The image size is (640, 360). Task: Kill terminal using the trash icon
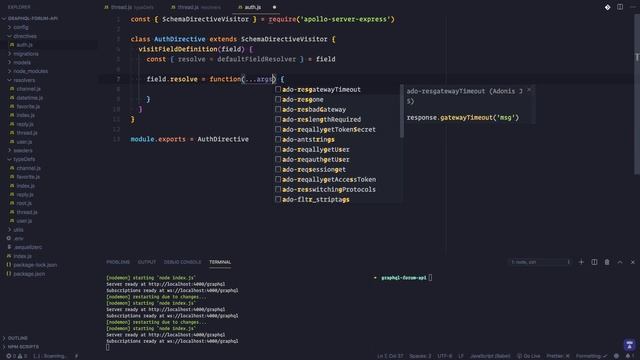(607, 262)
